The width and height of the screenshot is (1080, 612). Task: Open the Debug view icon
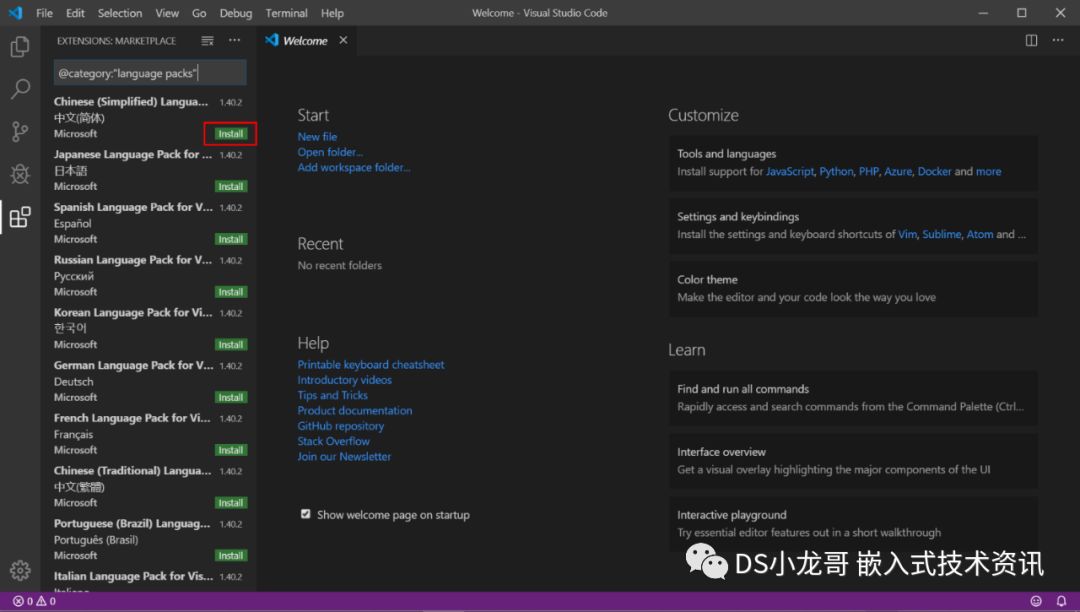[x=20, y=174]
